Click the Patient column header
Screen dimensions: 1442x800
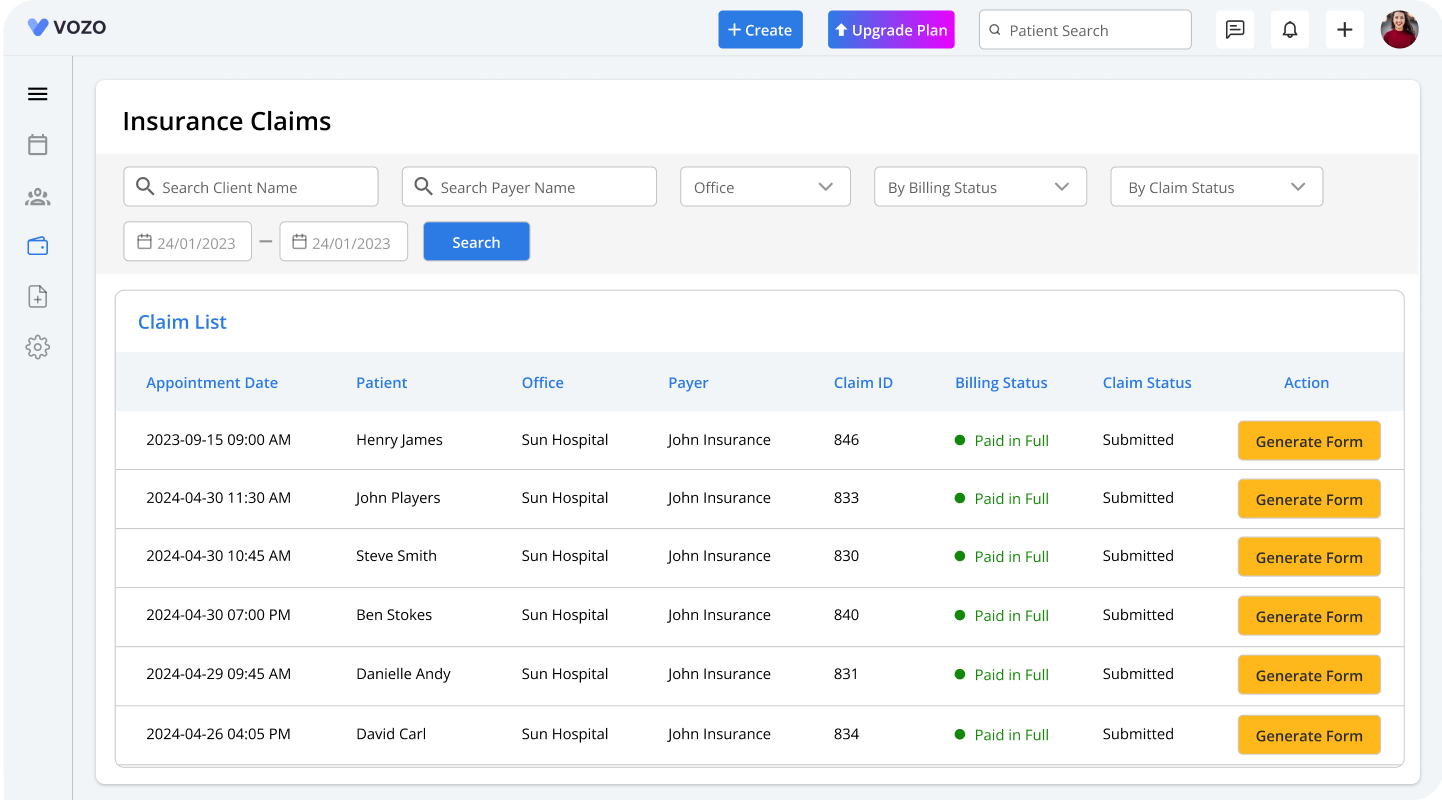(x=382, y=383)
